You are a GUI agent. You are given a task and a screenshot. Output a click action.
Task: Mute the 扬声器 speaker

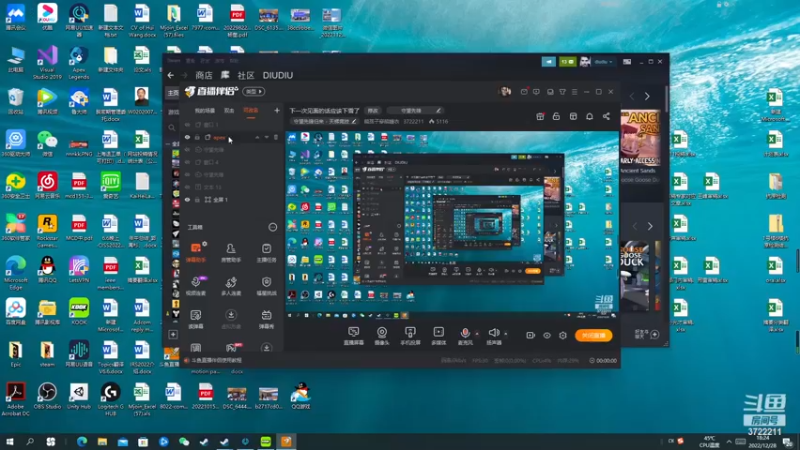pyautogui.click(x=493, y=336)
